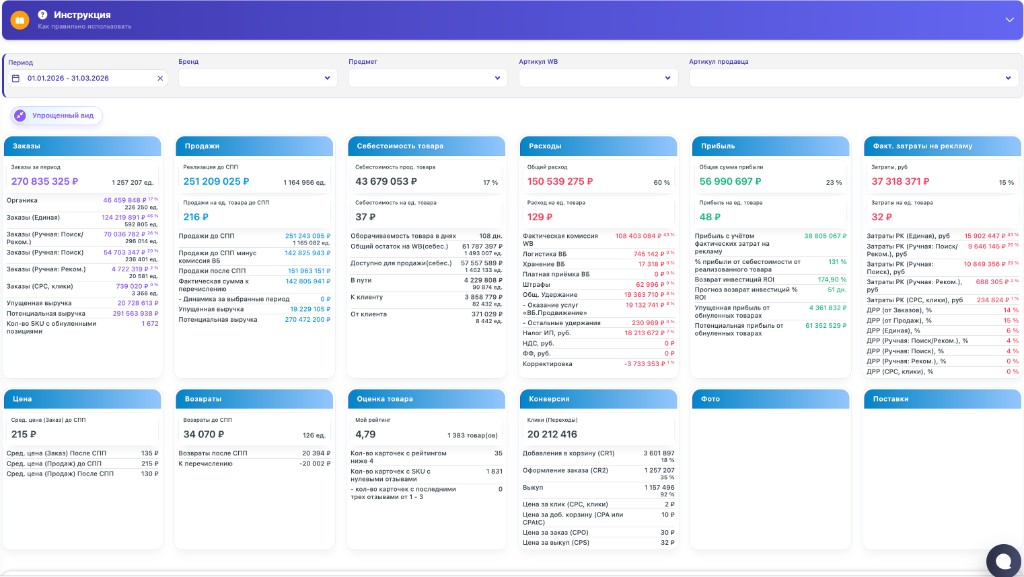
Task: Click the Налог ИП, руб. row
Action: click(x=598, y=333)
